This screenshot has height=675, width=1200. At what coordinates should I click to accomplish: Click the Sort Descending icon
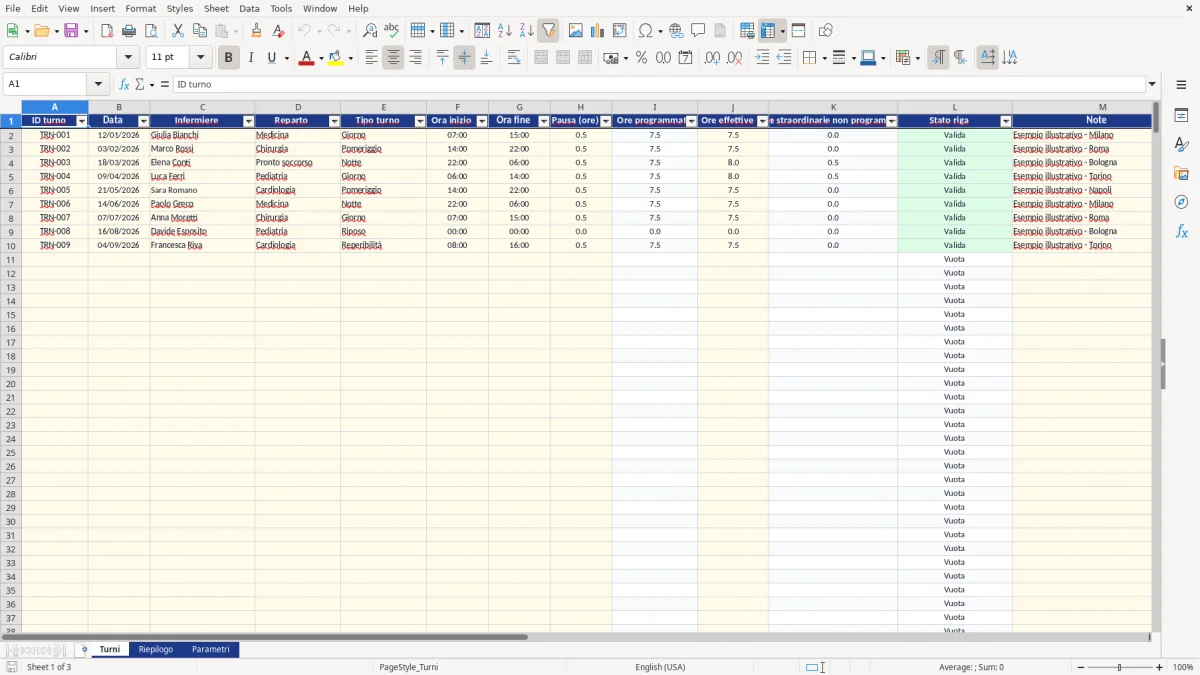[x=526, y=31]
